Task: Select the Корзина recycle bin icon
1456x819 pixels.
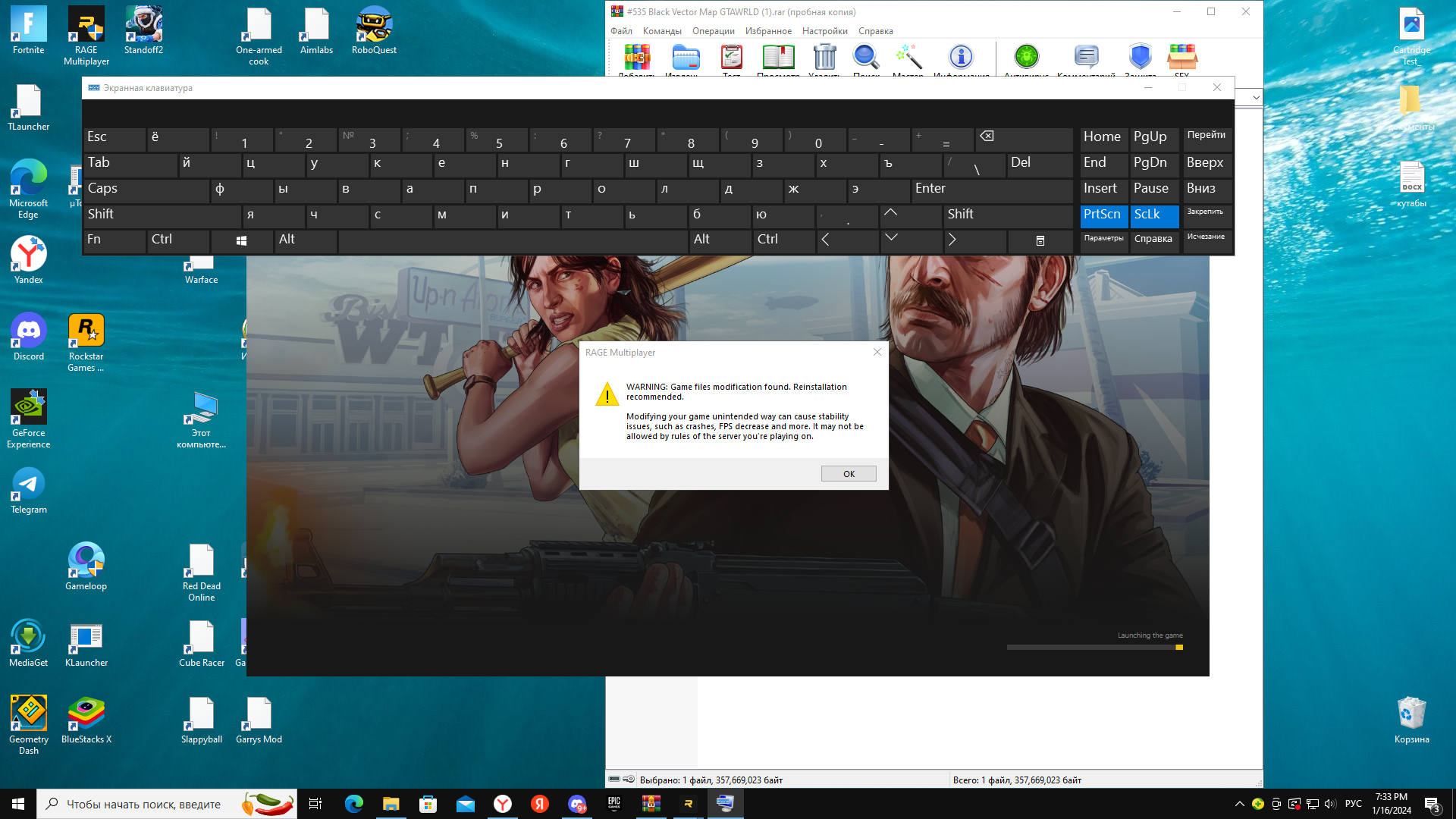Action: click(x=1411, y=720)
